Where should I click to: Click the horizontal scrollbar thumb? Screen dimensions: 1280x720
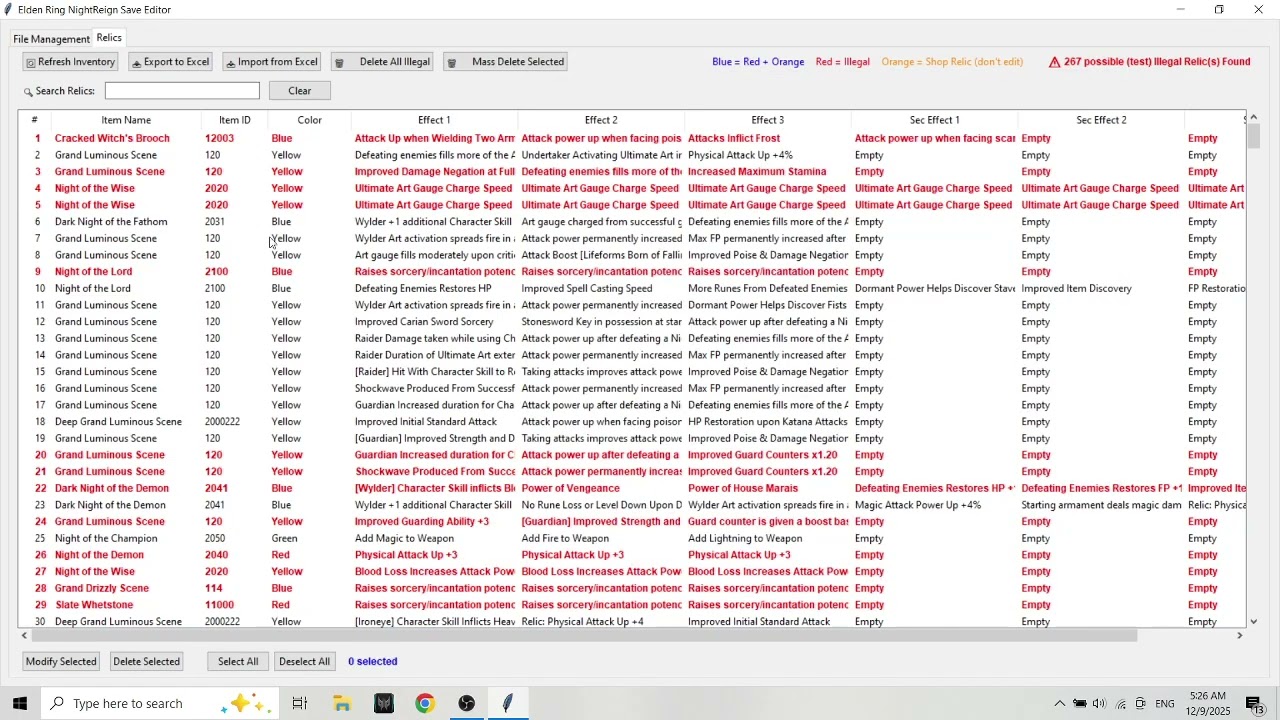(585, 636)
